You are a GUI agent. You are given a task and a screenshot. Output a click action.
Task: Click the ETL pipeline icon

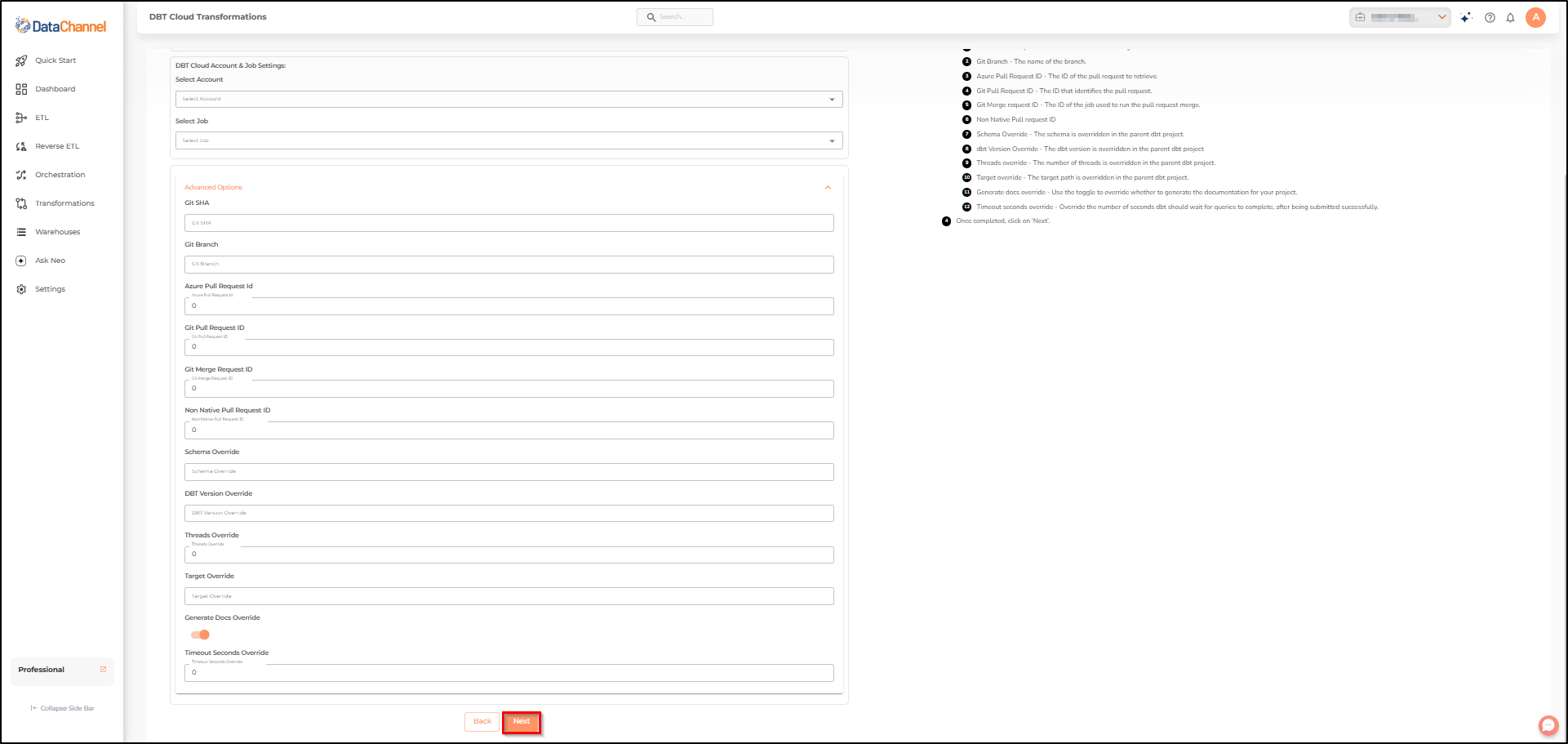[x=21, y=118]
